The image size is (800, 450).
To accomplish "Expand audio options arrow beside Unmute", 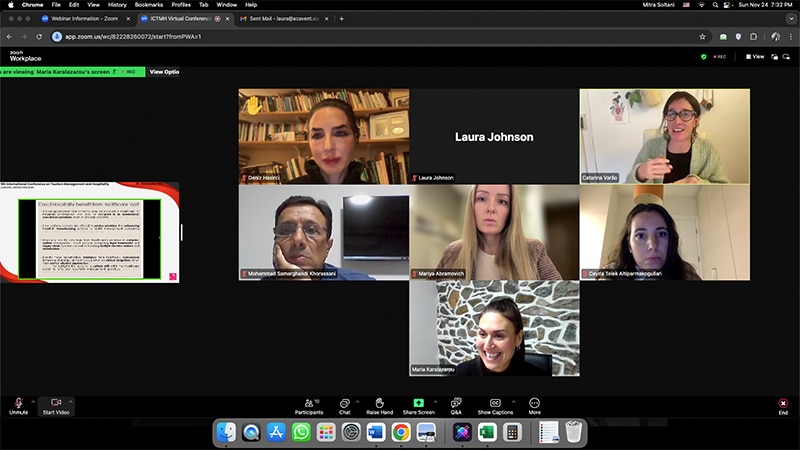I will tap(33, 401).
